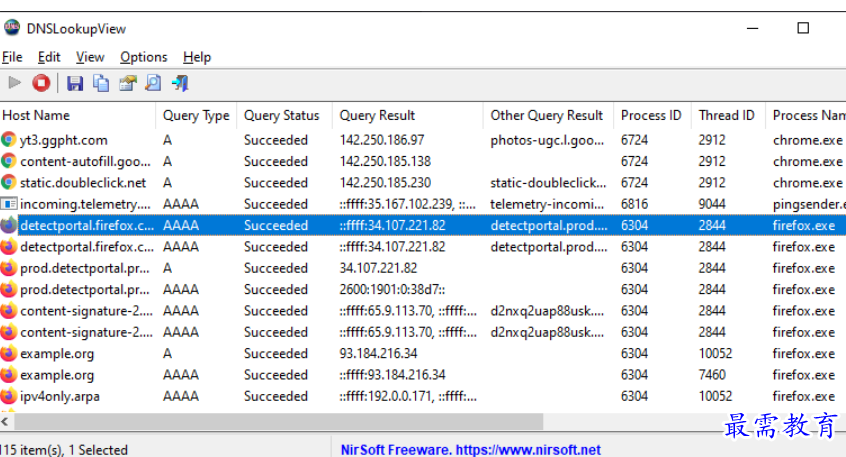Click the Exit door toolbar icon

(x=180, y=83)
